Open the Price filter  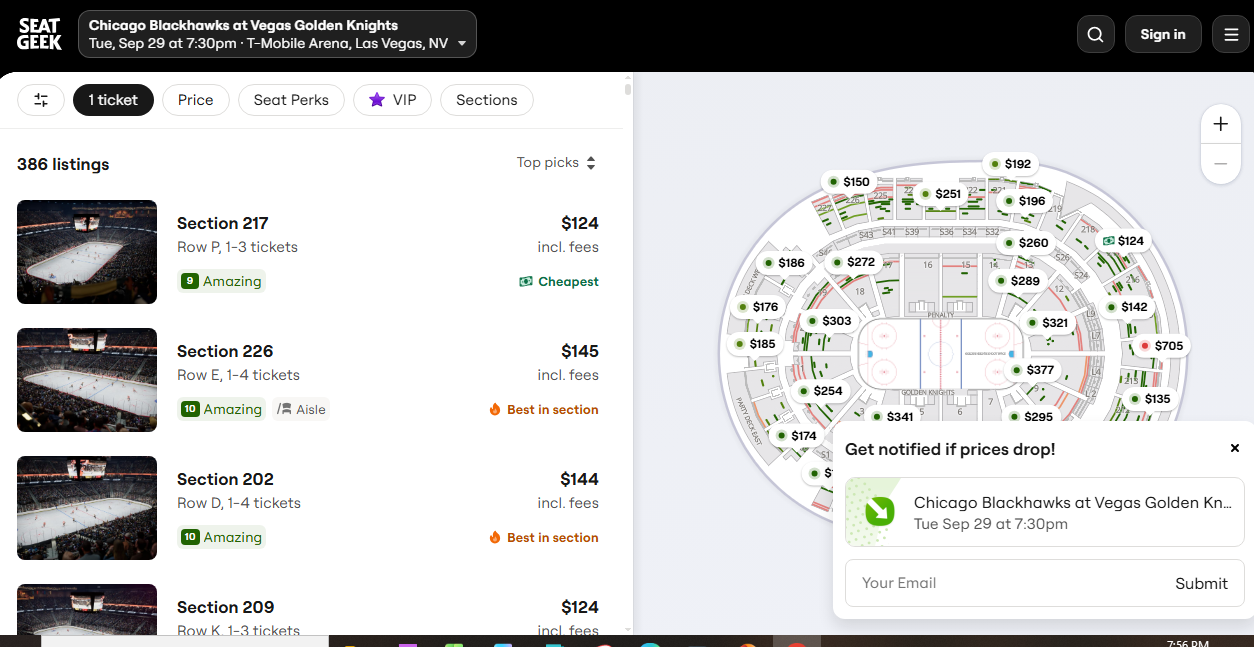(x=196, y=100)
